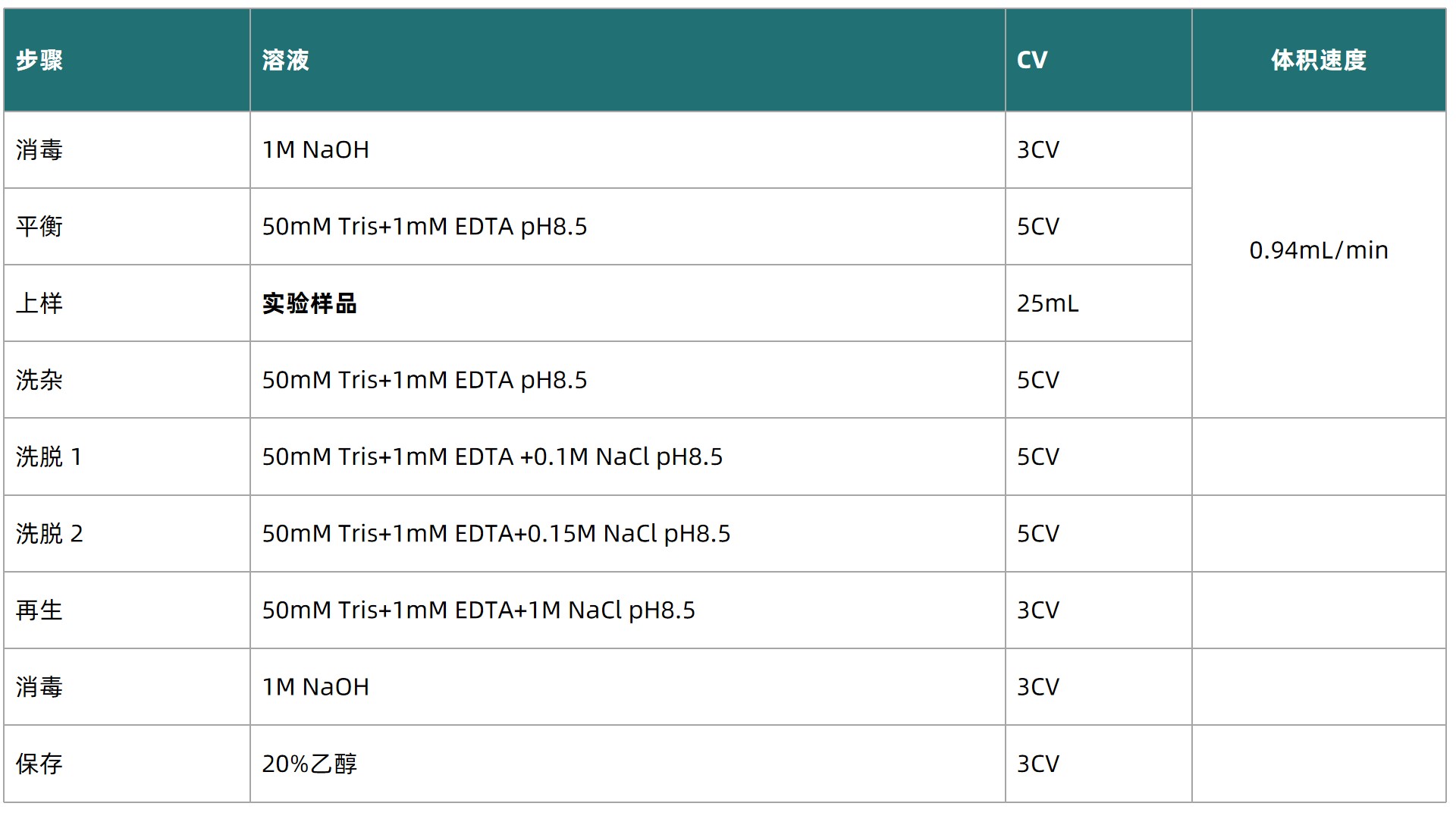Click the CV column header
This screenshot has width=1456, height=819.
[x=1032, y=60]
